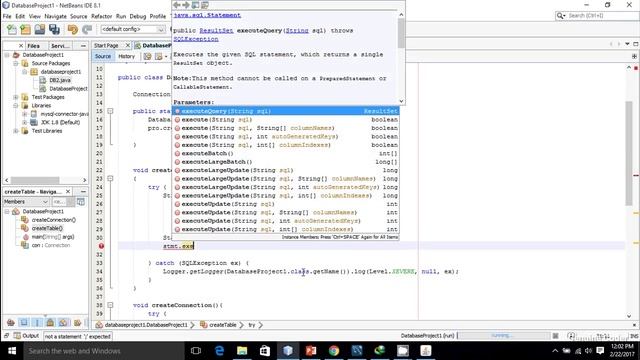The height and width of the screenshot is (360, 640).
Task: Click the NetBeans taskbar icon
Action: click(x=288, y=351)
